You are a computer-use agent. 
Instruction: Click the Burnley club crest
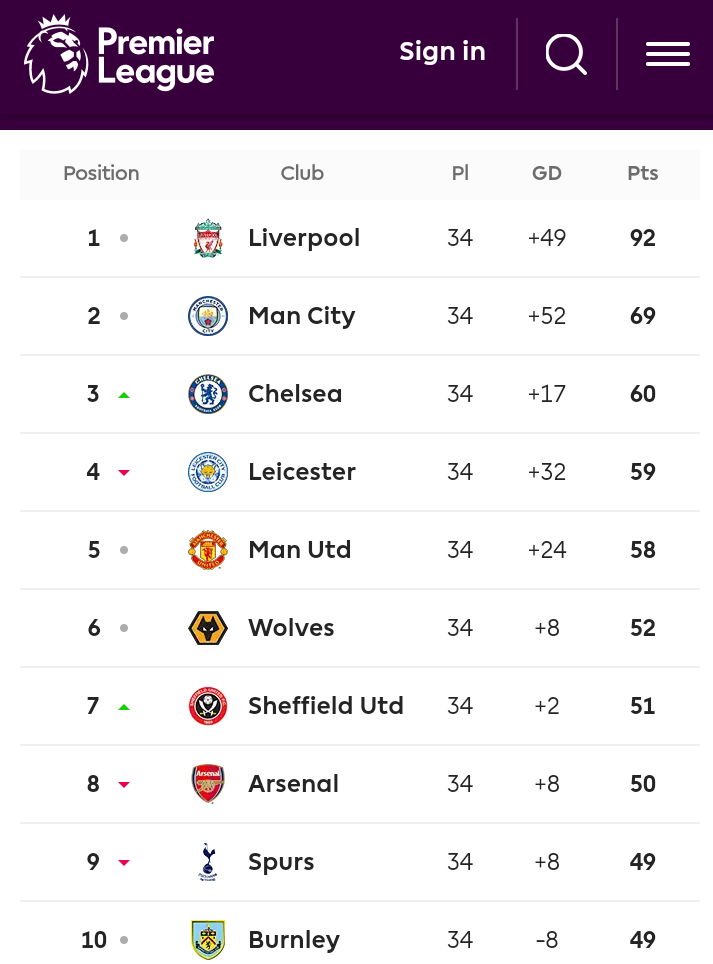pyautogui.click(x=208, y=940)
